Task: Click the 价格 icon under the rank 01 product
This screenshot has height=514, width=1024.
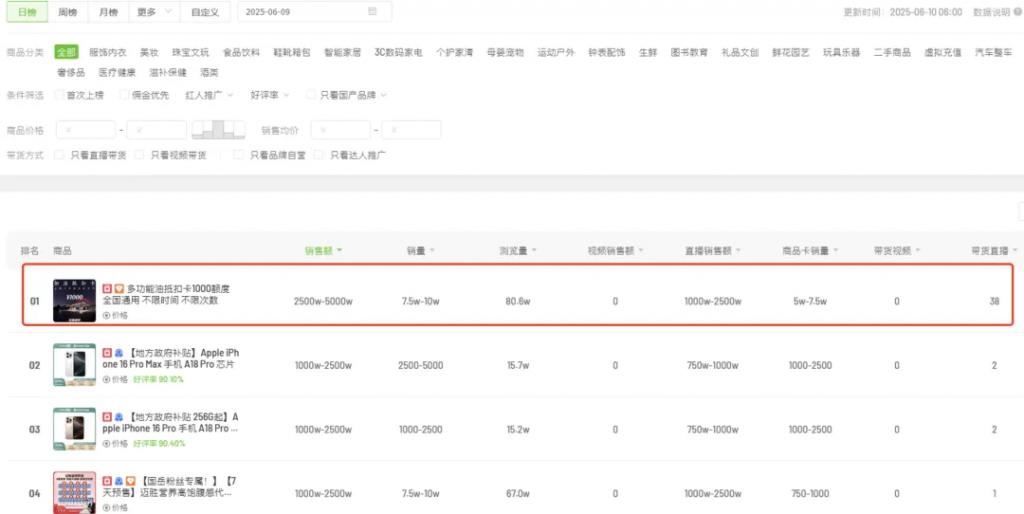Action: [x=107, y=314]
